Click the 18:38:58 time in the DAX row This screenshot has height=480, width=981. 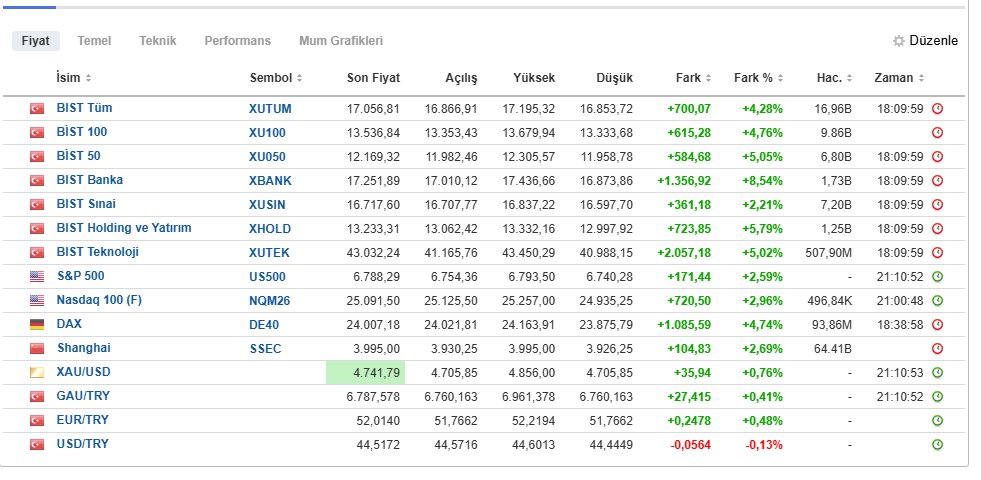900,325
